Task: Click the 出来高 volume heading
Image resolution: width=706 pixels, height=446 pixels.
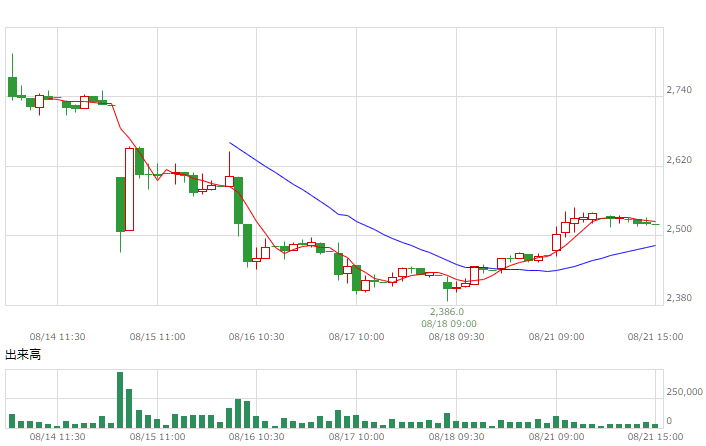Action: click(23, 355)
